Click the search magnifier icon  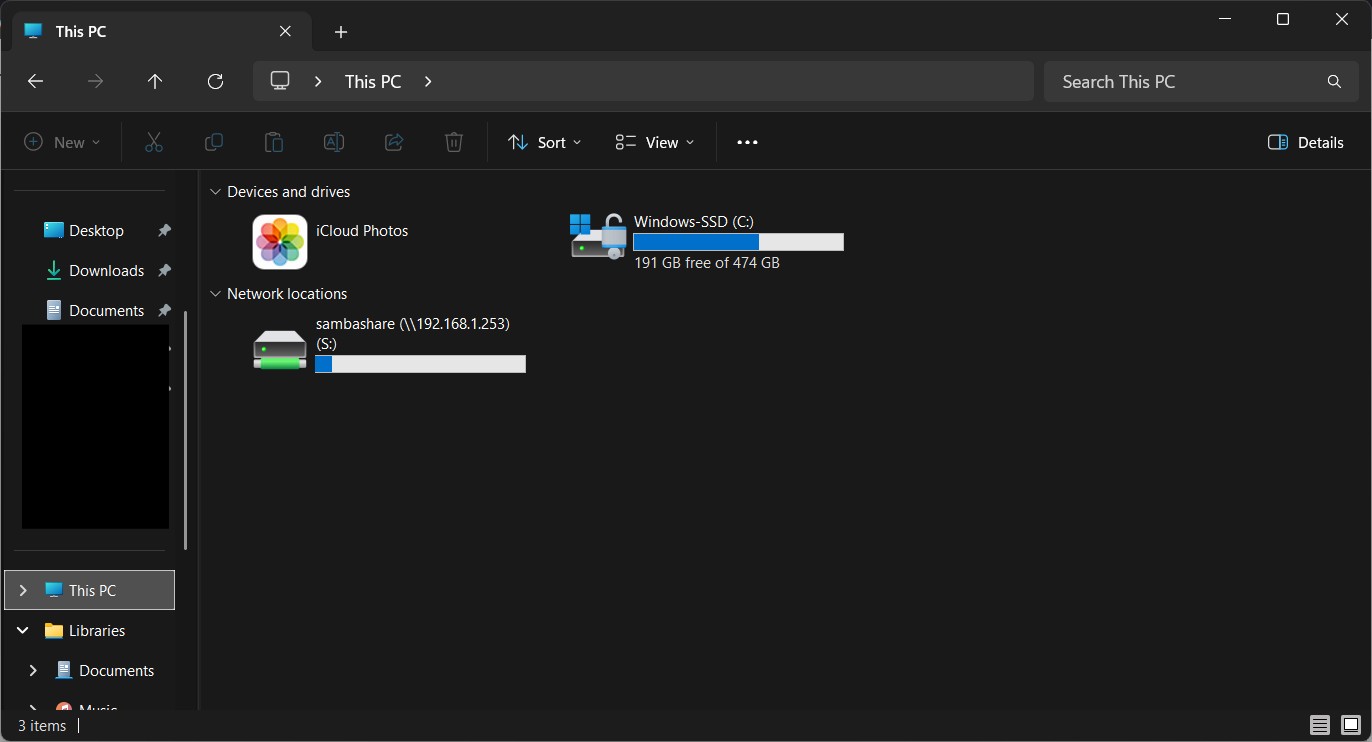click(x=1334, y=82)
